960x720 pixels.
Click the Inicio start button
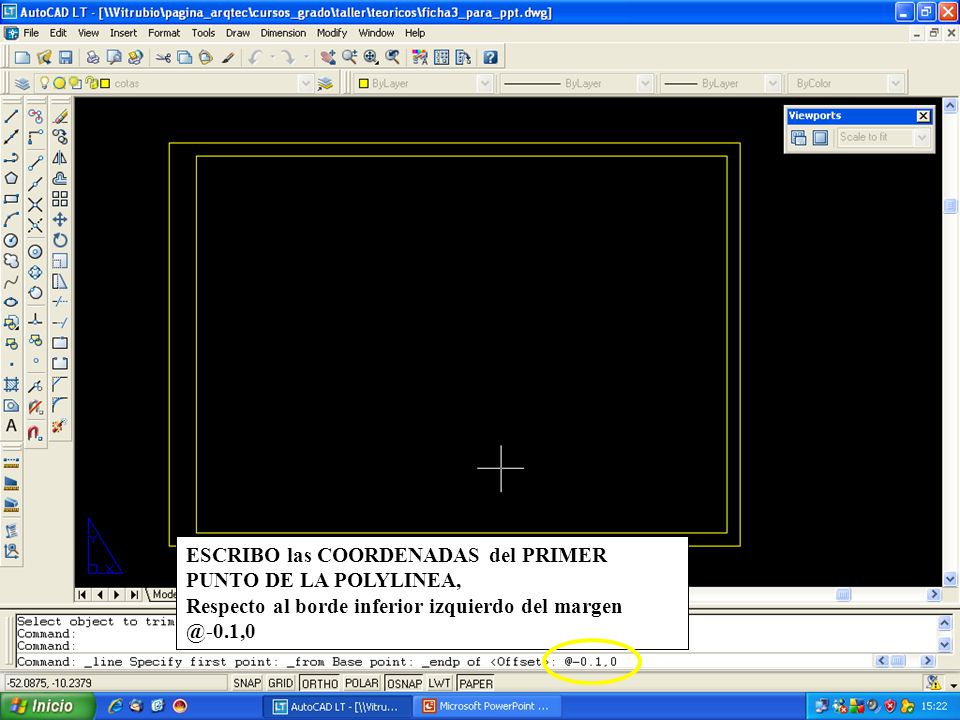coord(48,706)
